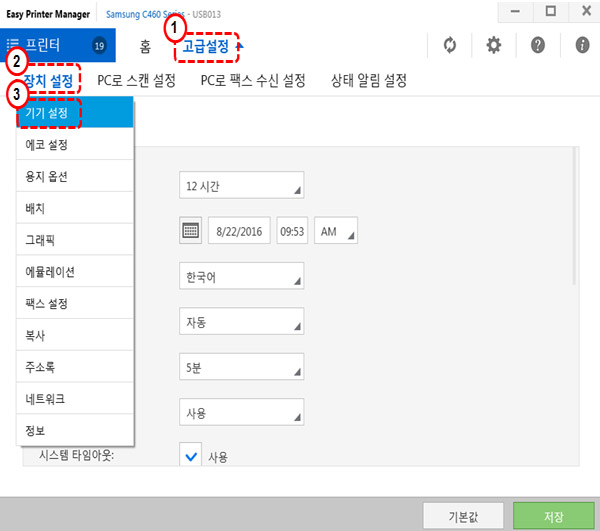Viewport: 600px width, 531px height.
Task: Choose 복사 from the menu
Action: pyautogui.click(x=75, y=335)
